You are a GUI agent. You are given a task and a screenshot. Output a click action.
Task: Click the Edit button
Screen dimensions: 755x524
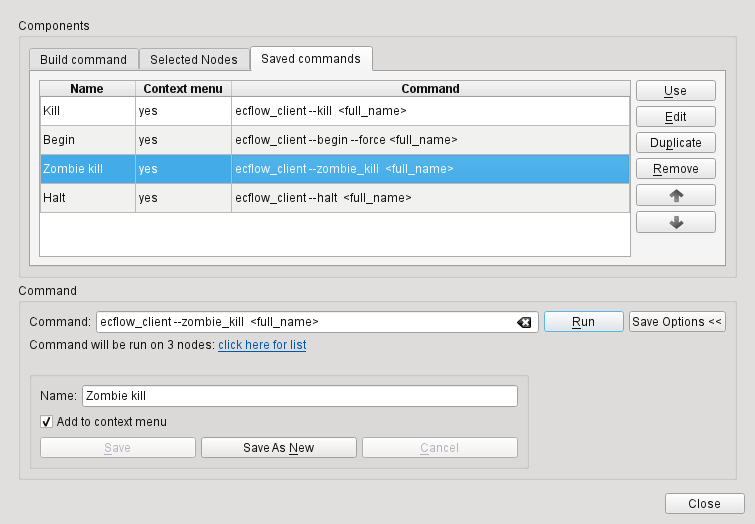[x=675, y=117]
